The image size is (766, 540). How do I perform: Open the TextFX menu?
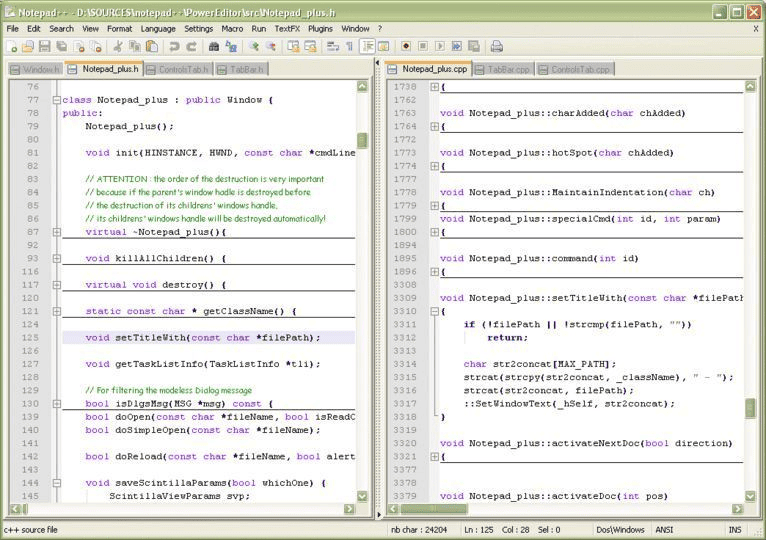[287, 29]
